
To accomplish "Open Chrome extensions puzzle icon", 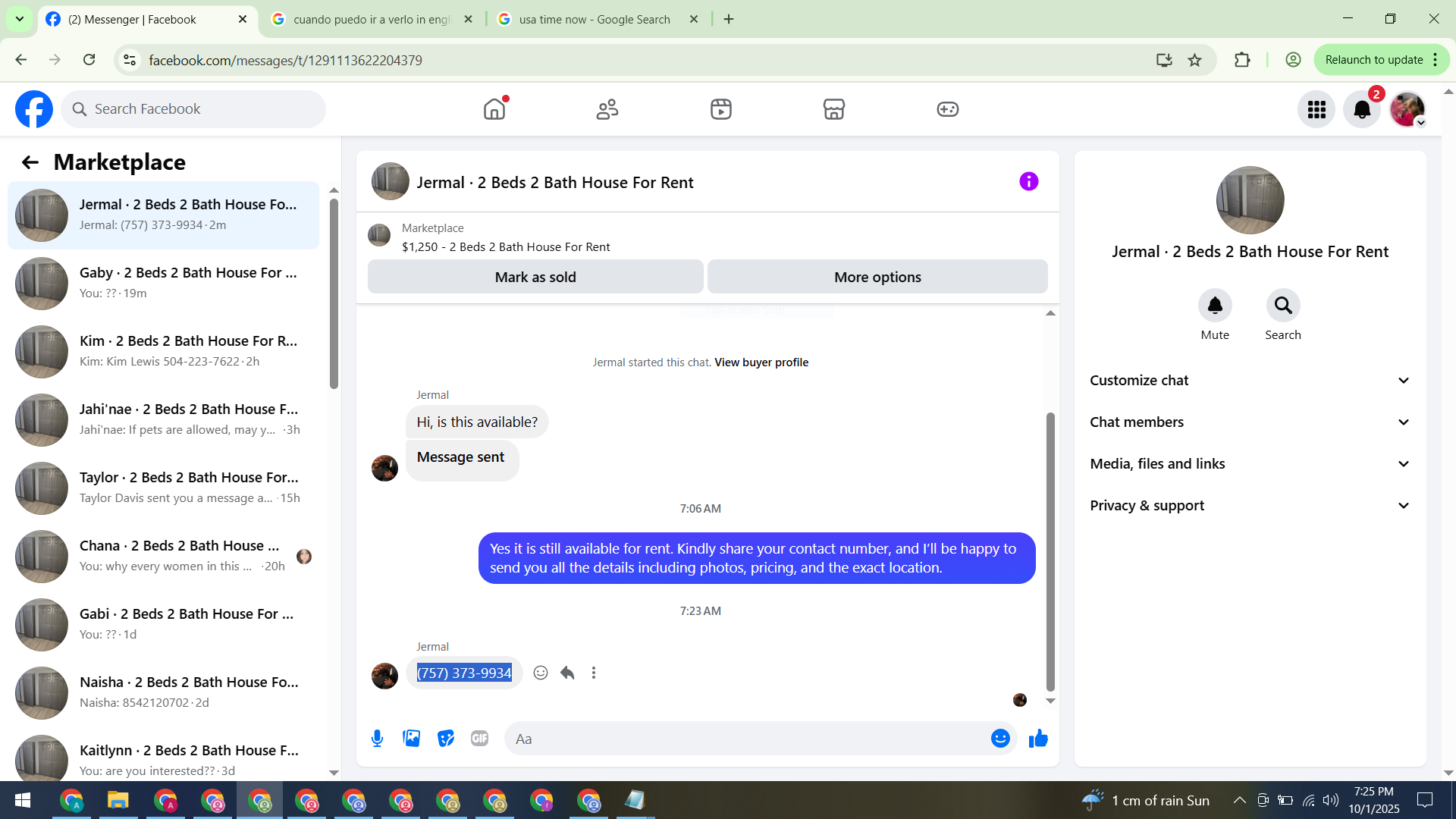I will coord(1242,60).
